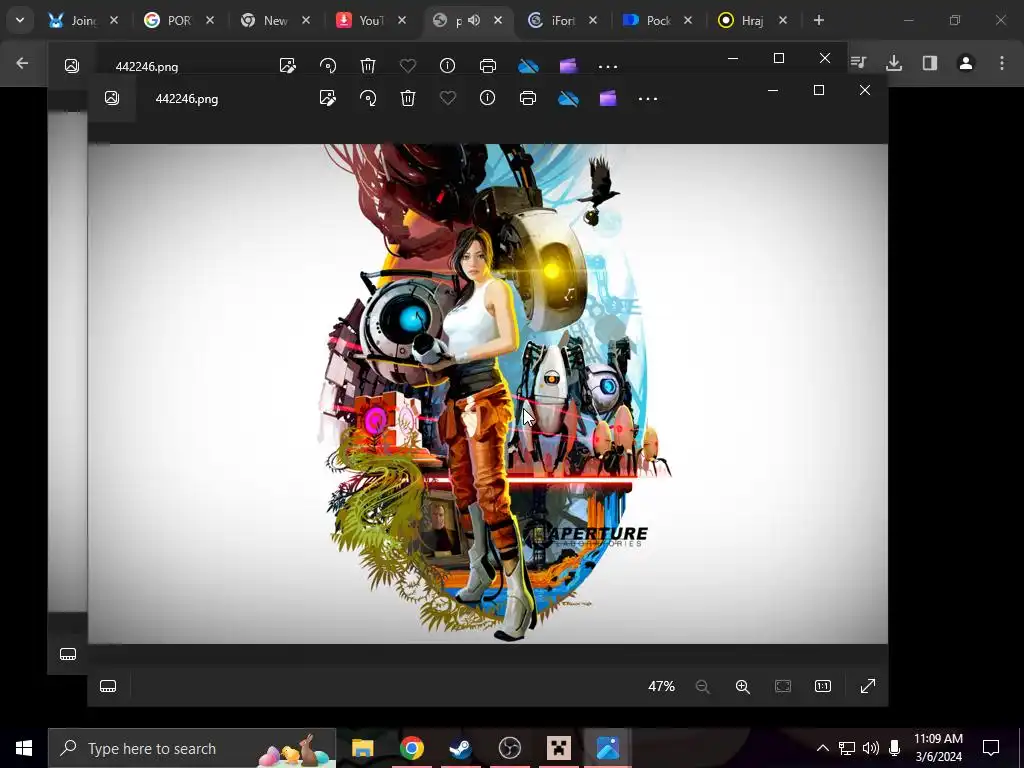
Task: Open image editor in back Photos window
Action: coord(287,65)
